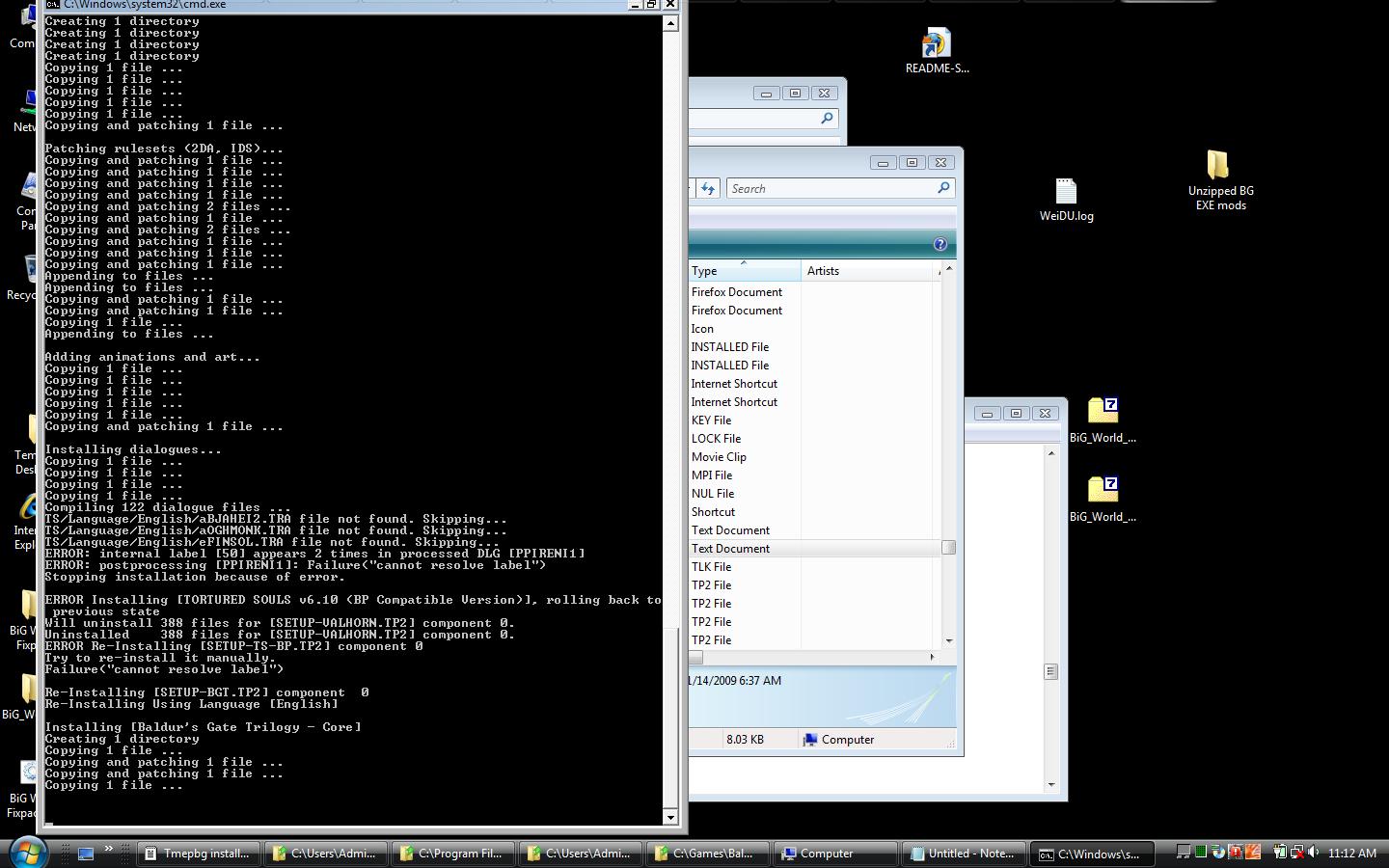The height and width of the screenshot is (868, 1389).
Task: Open the README-S... shortcut on the desktop
Action: point(937,52)
